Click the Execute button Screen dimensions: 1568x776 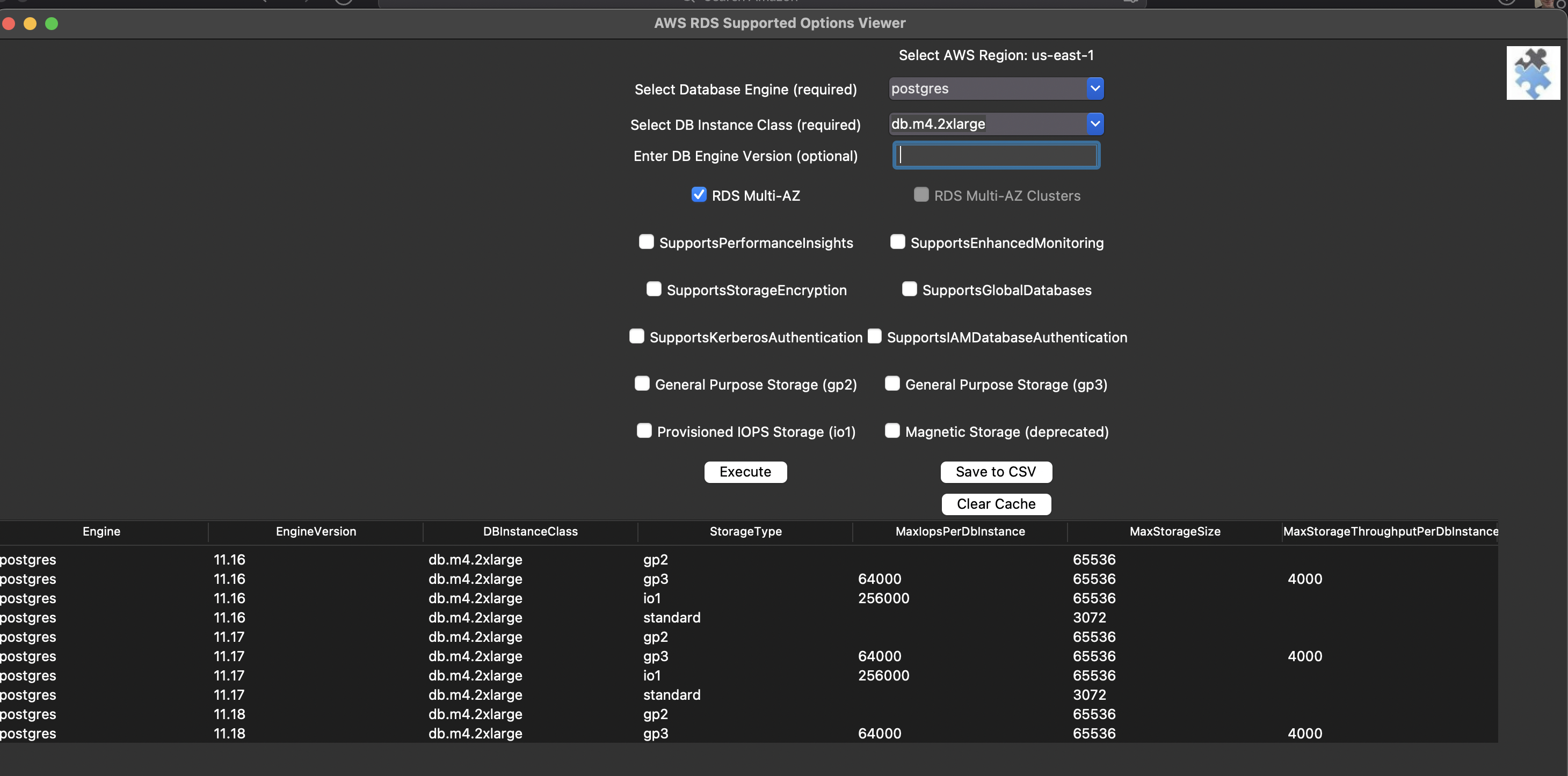click(x=745, y=471)
